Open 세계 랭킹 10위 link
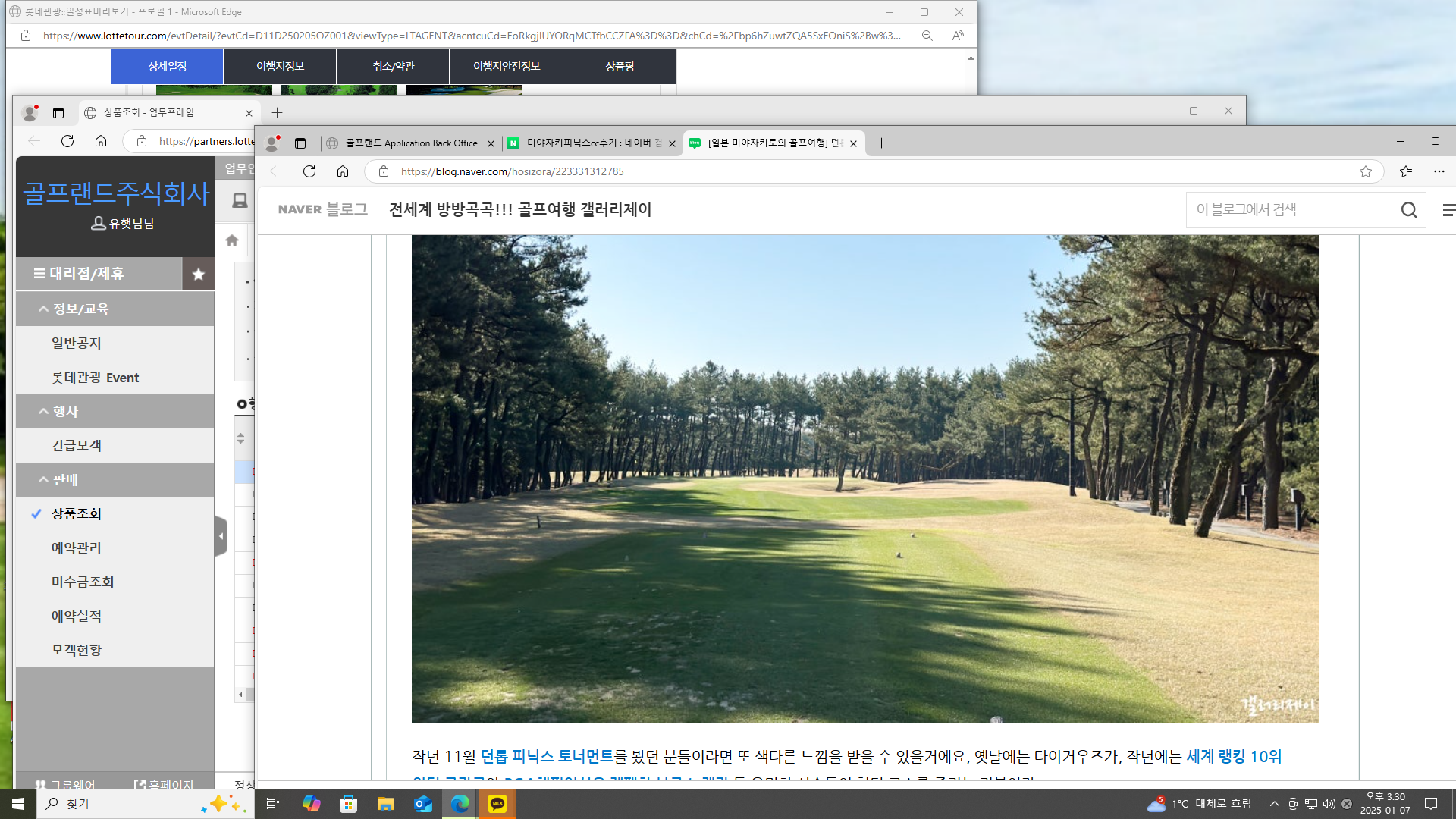Screen dimensions: 1456x819 (x=1234, y=756)
